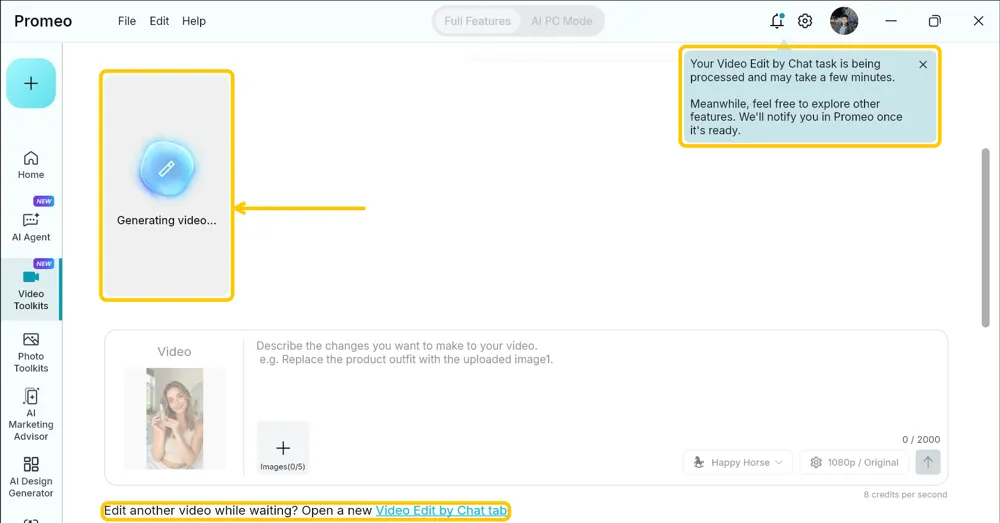Open AI Marketing Advisor in sidebar
This screenshot has height=523, width=1000.
[31, 415]
